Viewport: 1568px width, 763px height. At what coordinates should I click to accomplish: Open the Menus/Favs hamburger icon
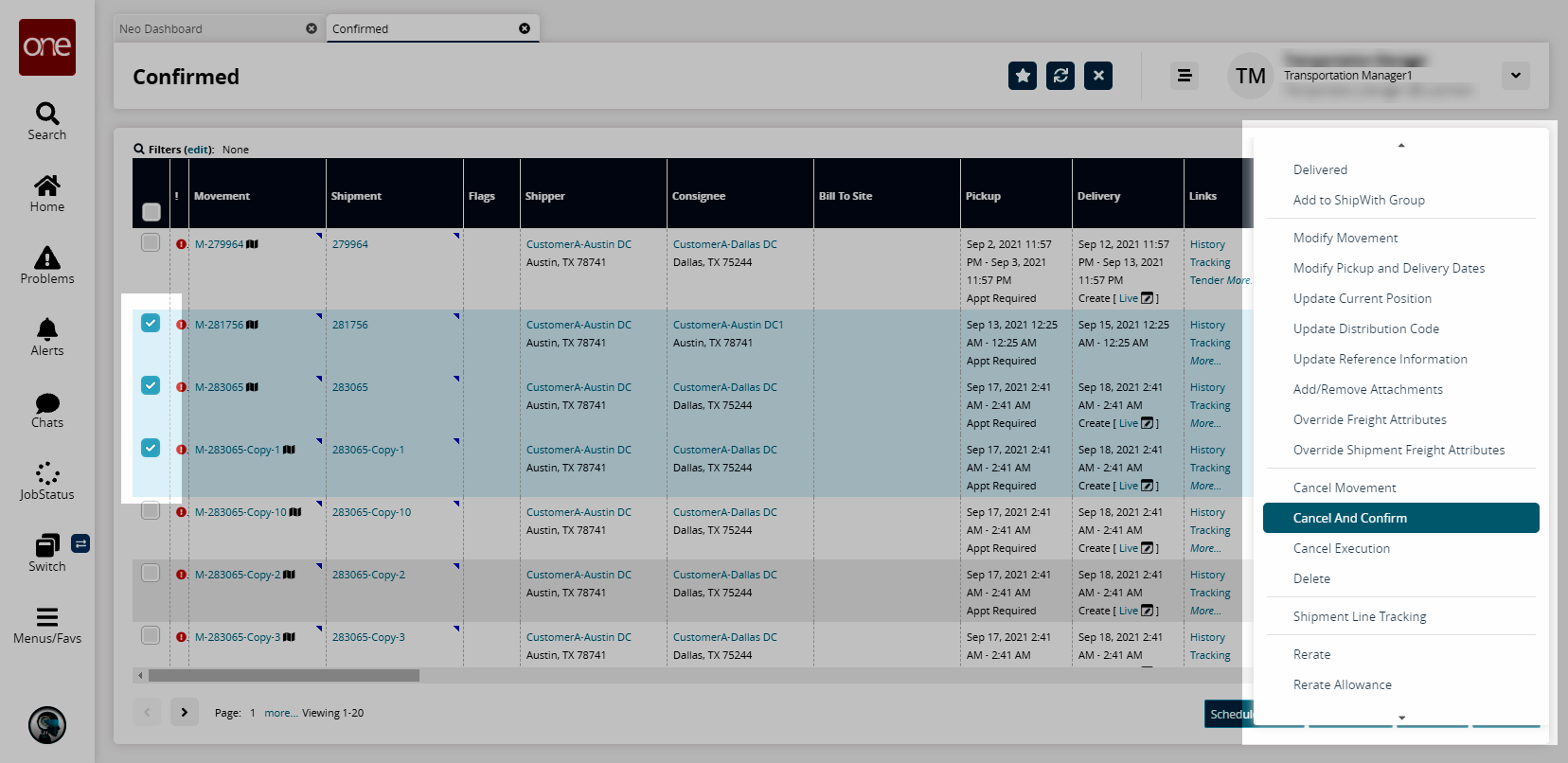coord(47,617)
